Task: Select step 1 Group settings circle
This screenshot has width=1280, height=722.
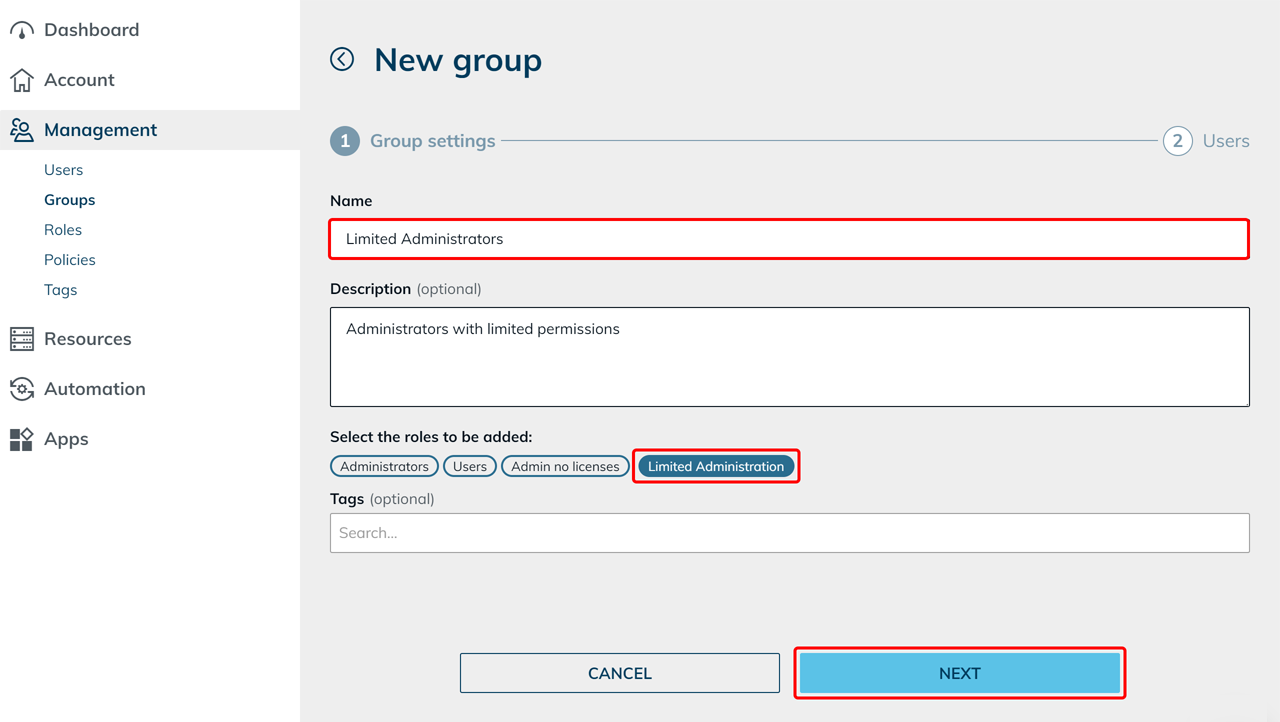Action: tap(345, 141)
